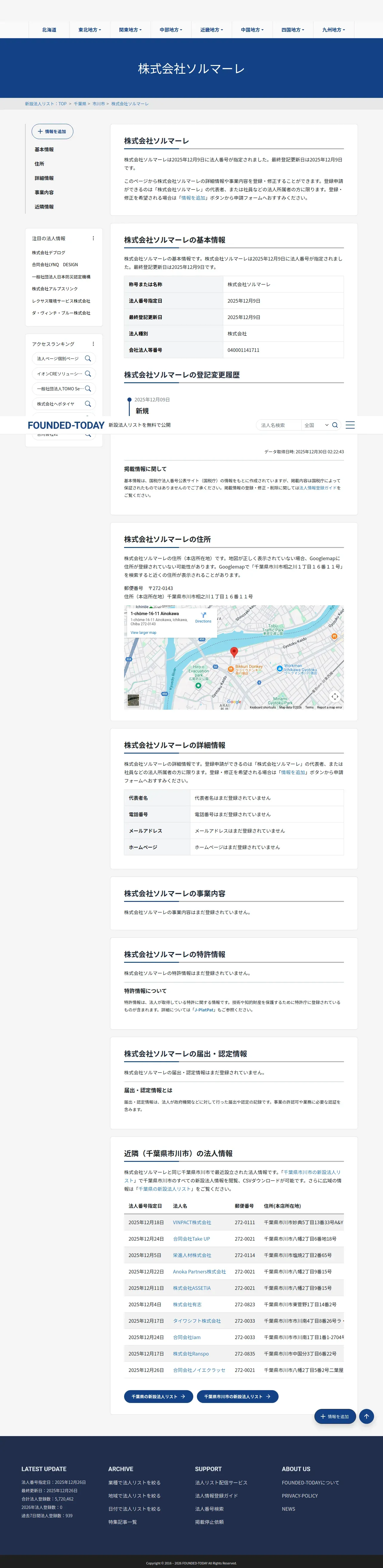Screen dimensions: 383x1568
Task: Click the floating 情報を追加 button
Action: (335, 1416)
